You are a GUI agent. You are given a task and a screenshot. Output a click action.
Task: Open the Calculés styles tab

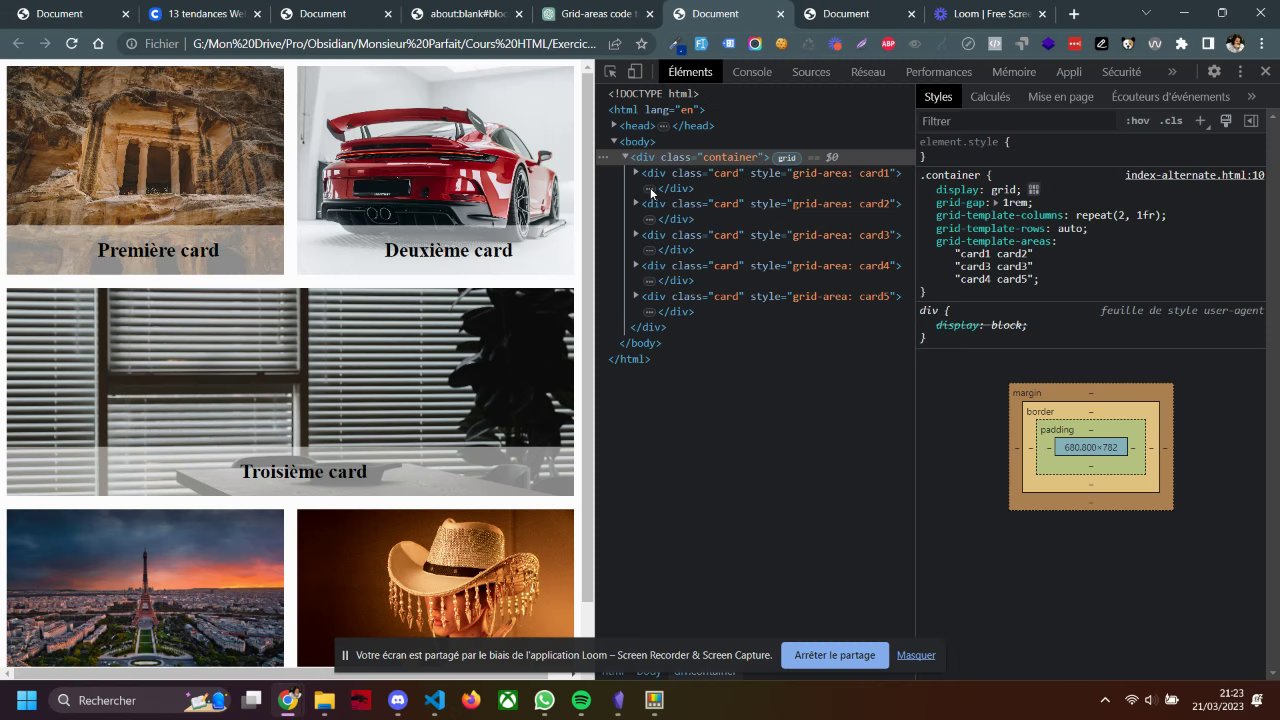989,97
